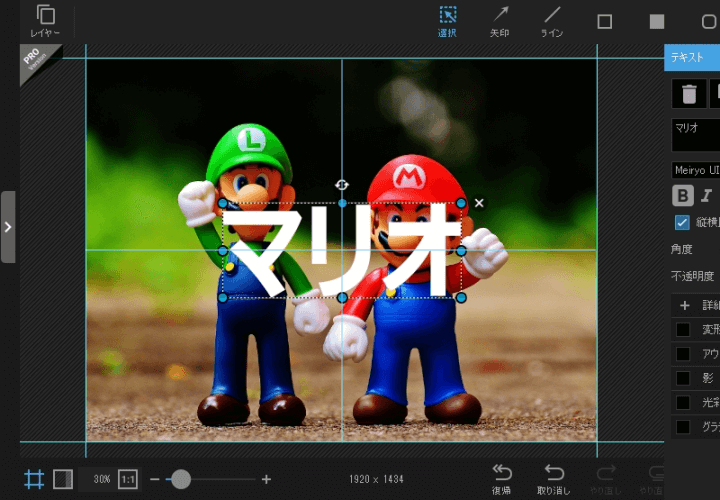The width and height of the screenshot is (720, 500).
Task: Open the レイヤー (layers) panel
Action: (x=45, y=21)
